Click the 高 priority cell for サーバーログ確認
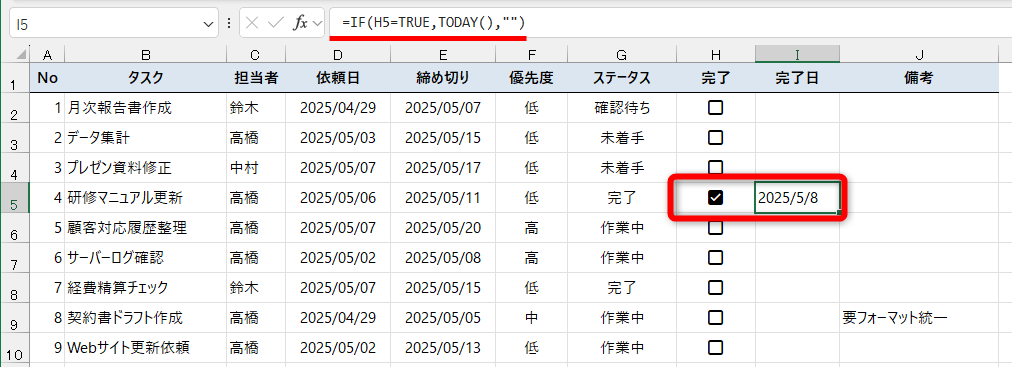1012x367 pixels. 531,257
